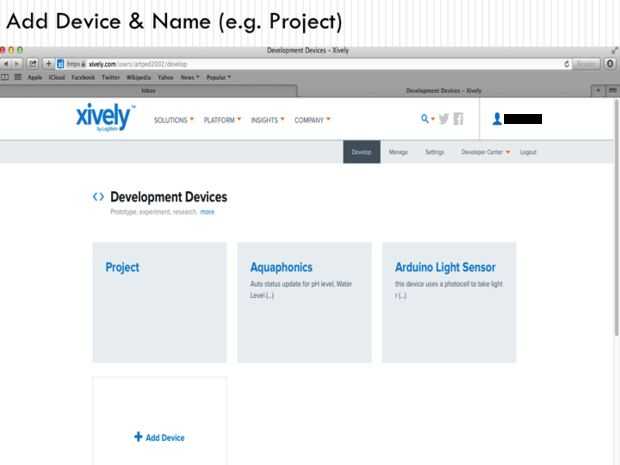Open the PLATFORM dropdown menu
620x465 pixels.
[x=222, y=120]
